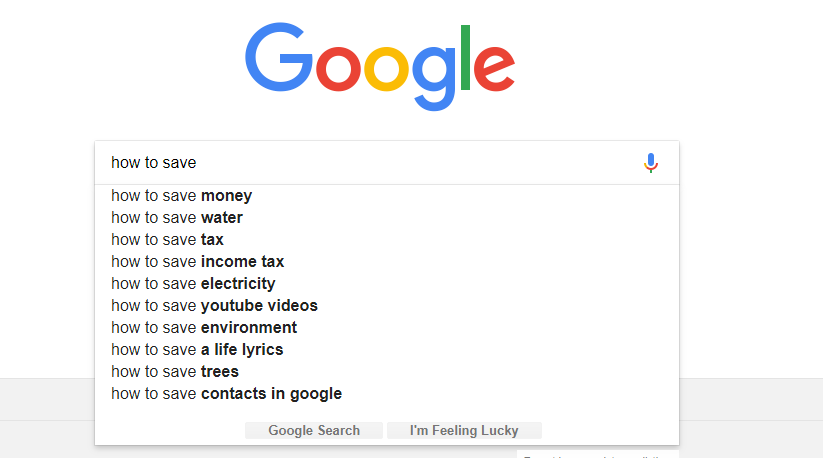Choose the 'how to save tax' suggestion
This screenshot has height=458, width=823.
(x=387, y=240)
